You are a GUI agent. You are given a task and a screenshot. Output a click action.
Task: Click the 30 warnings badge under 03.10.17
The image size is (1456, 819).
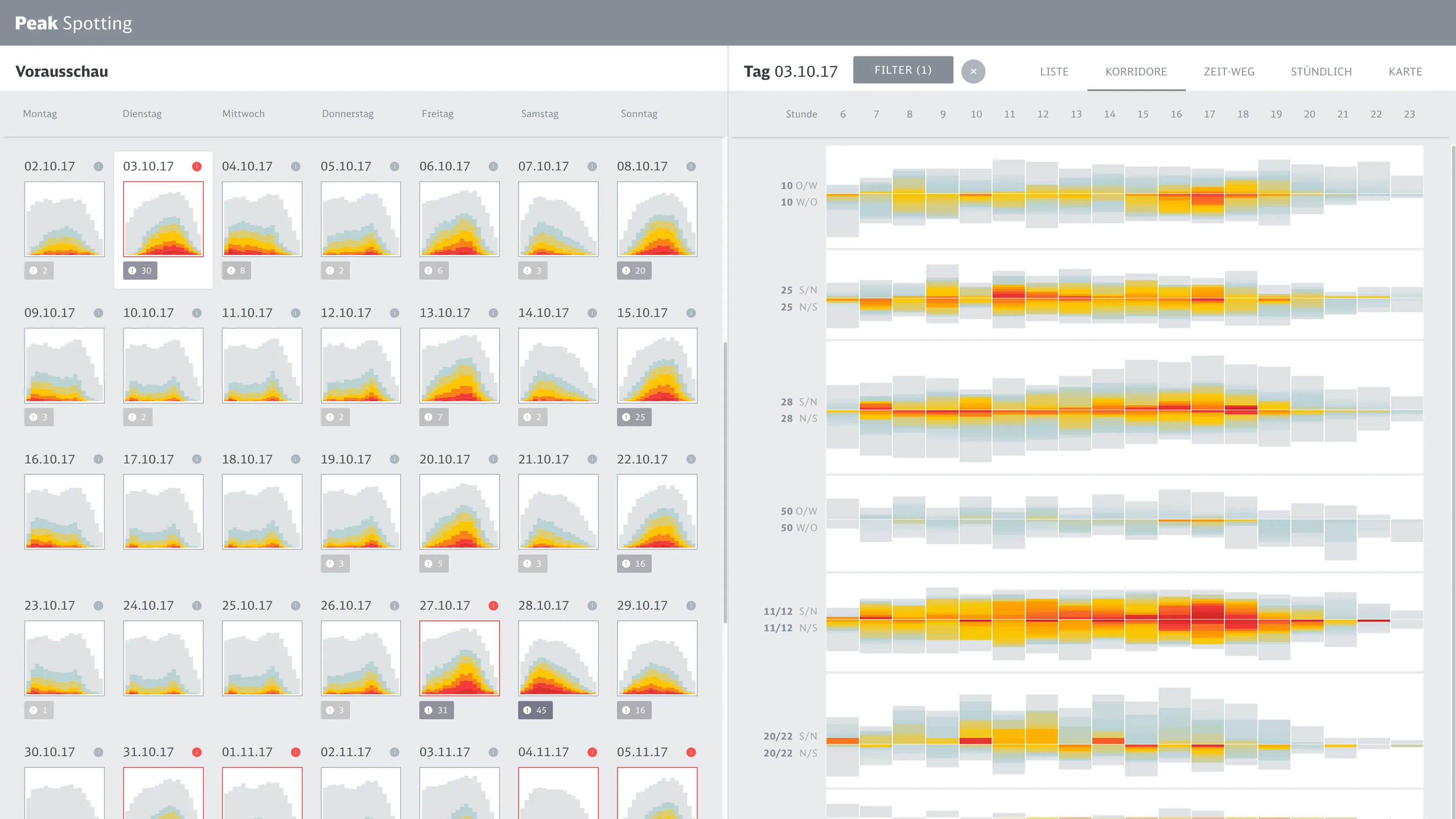pyautogui.click(x=140, y=270)
